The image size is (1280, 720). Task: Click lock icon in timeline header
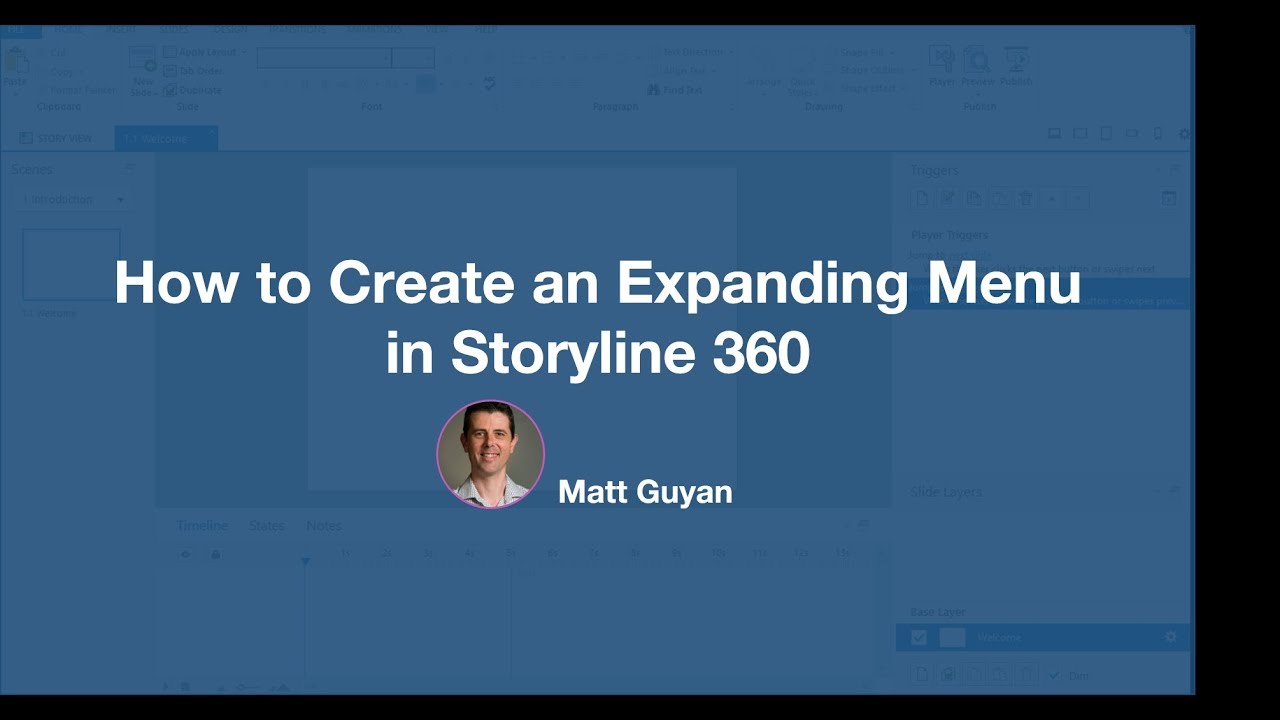click(215, 554)
